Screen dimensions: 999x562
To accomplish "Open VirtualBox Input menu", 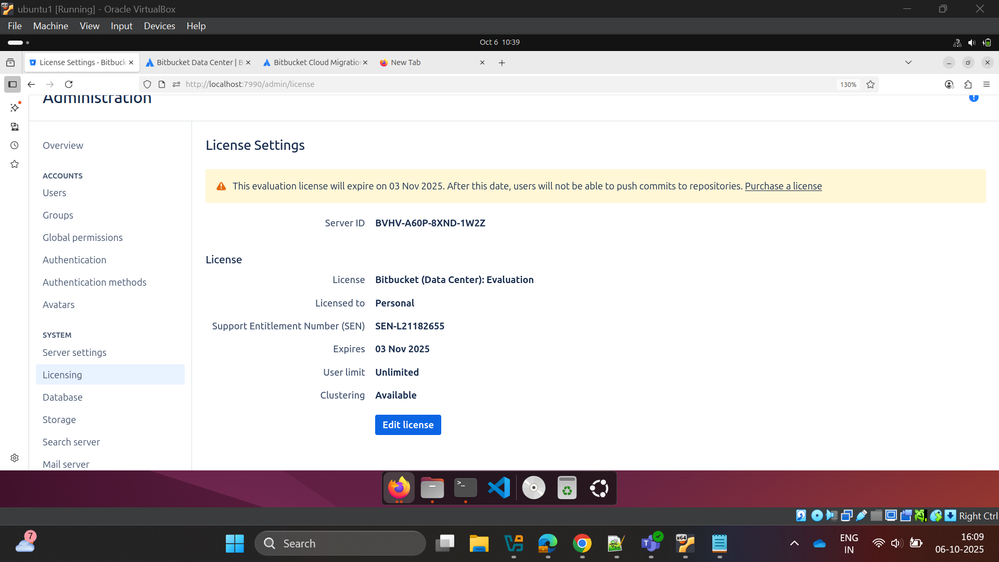I will [121, 26].
